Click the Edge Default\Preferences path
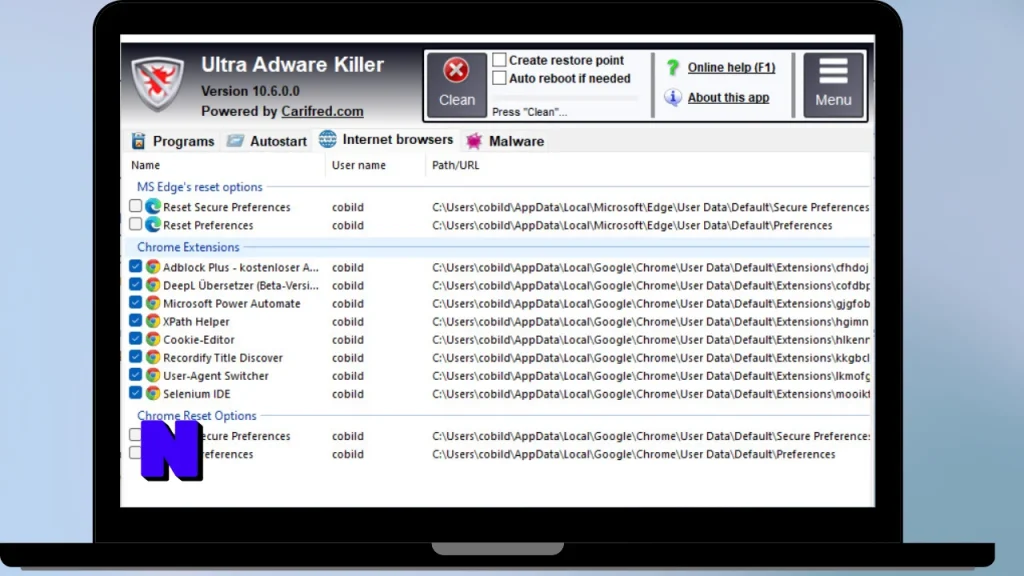Image resolution: width=1024 pixels, height=576 pixels. [632, 225]
